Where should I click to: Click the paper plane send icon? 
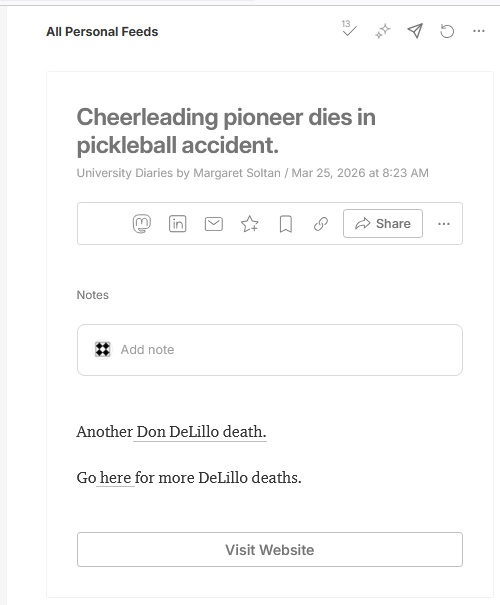pos(415,31)
